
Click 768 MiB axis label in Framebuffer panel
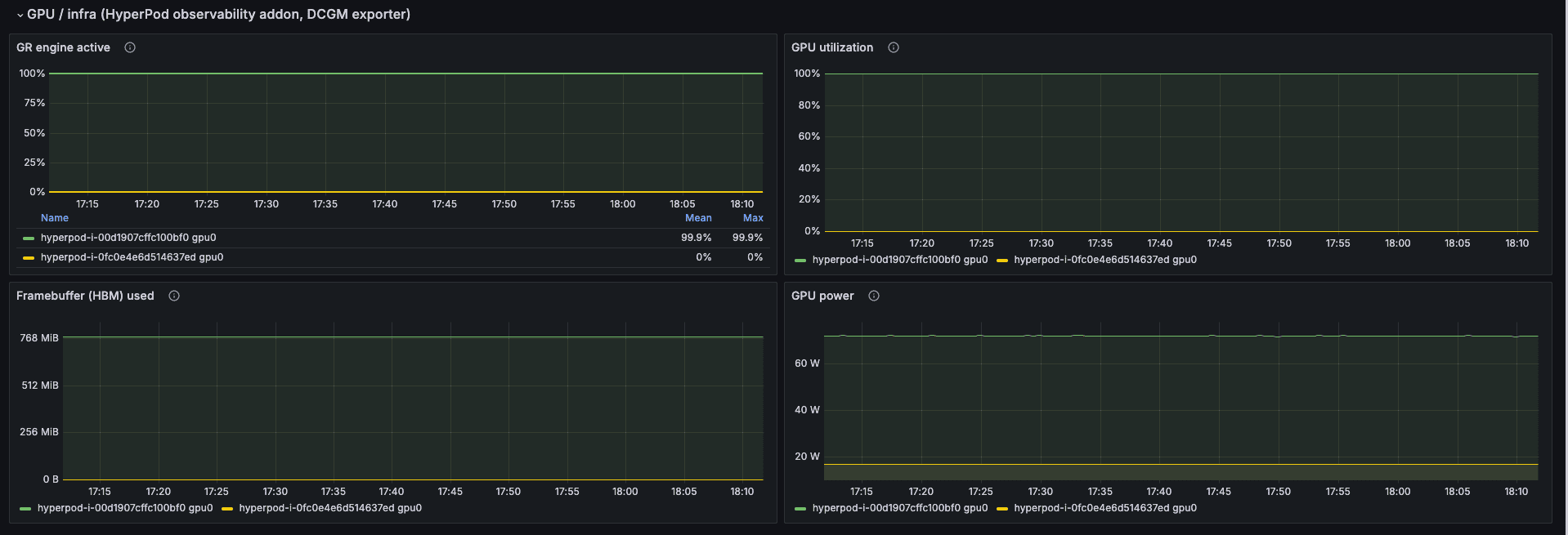pos(39,338)
